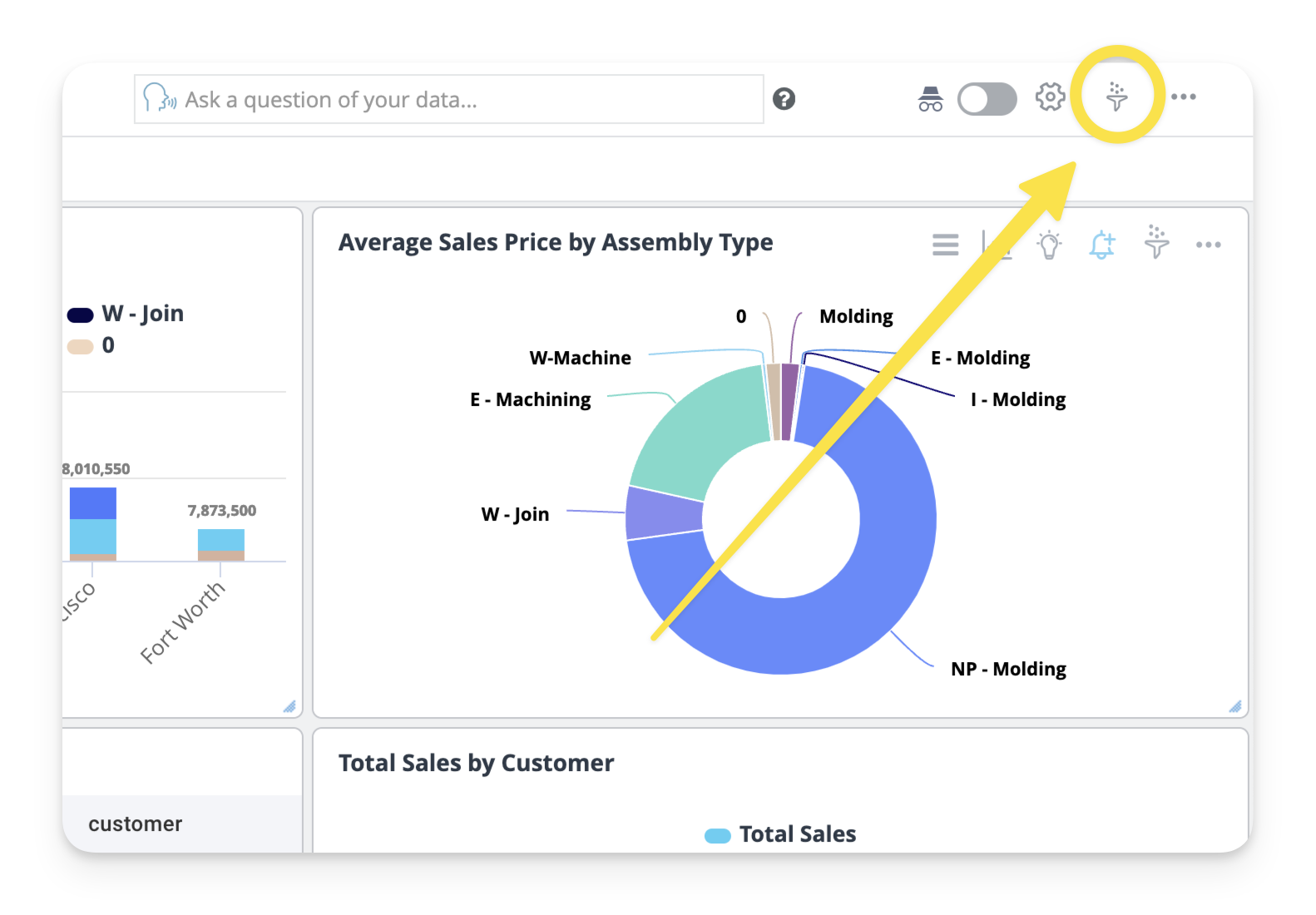This screenshot has height=915, width=1316.
Task: Open Average Sales chart ellipsis menu
Action: pyautogui.click(x=1208, y=245)
